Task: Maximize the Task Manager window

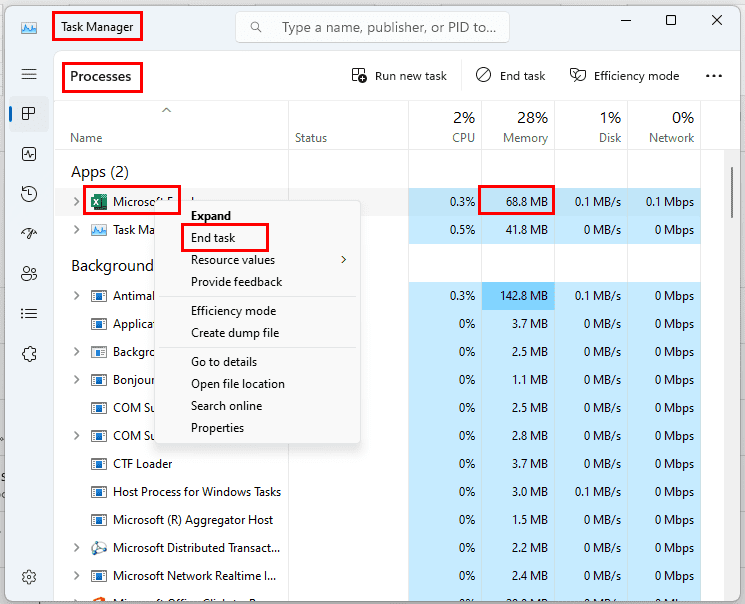Action: coord(671,20)
